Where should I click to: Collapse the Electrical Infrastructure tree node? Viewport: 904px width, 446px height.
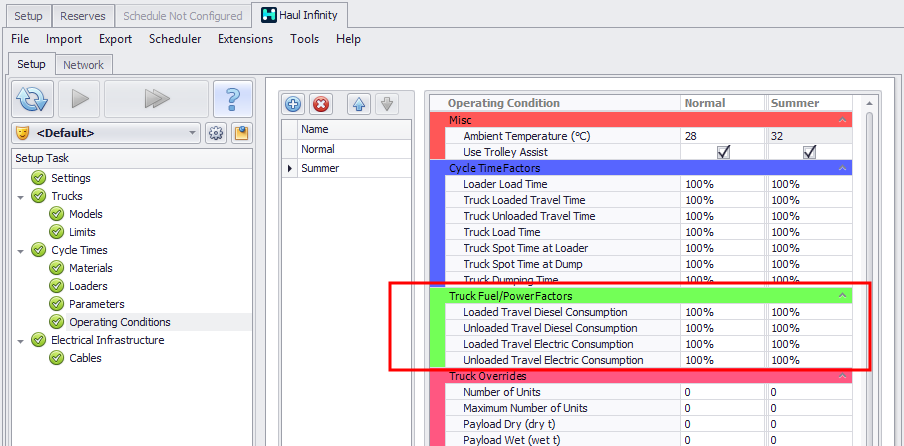[21, 341]
